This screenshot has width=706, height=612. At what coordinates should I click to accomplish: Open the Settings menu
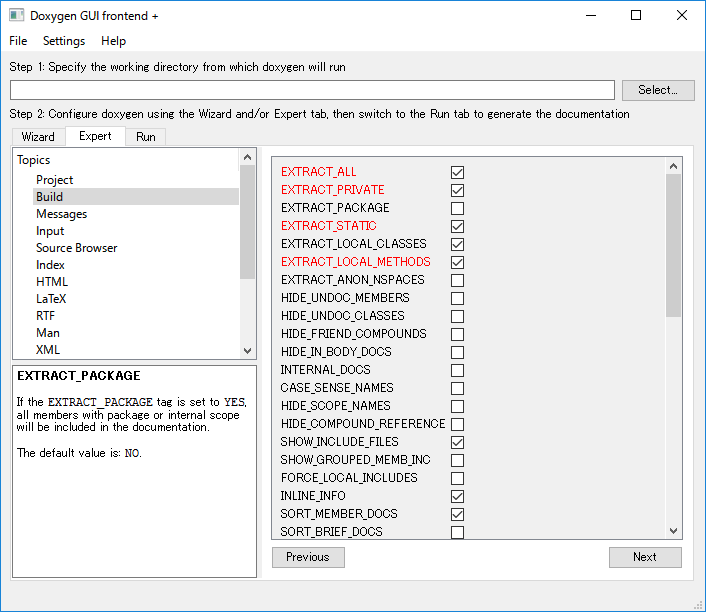64,41
